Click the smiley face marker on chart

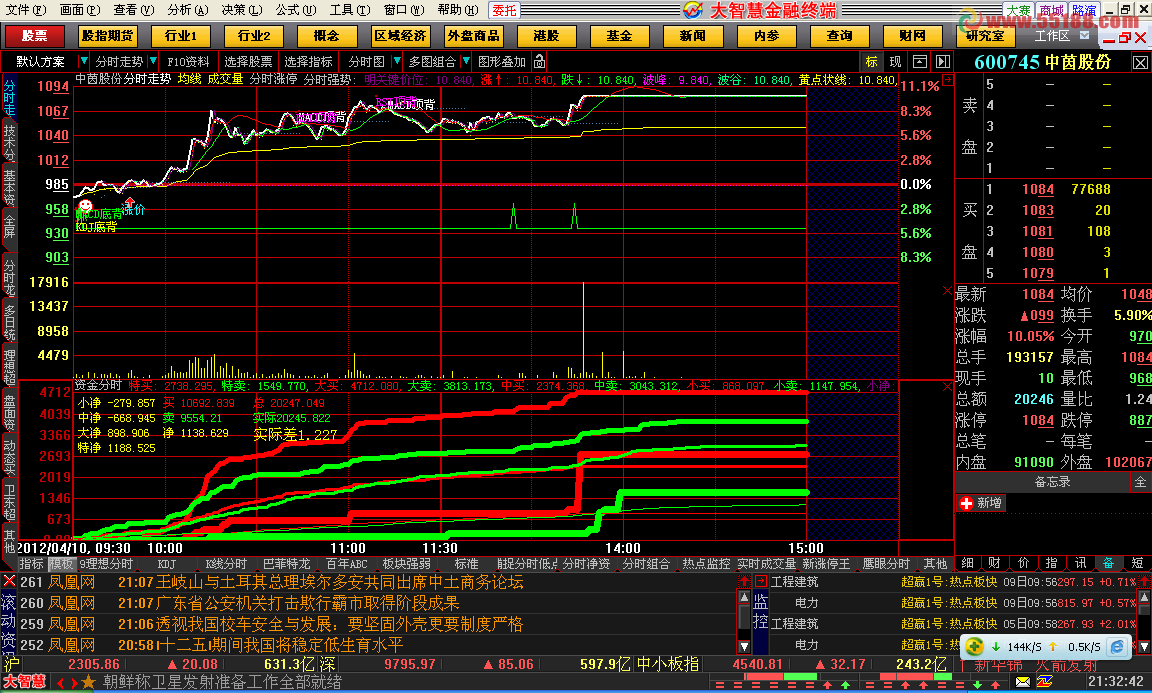(x=85, y=205)
